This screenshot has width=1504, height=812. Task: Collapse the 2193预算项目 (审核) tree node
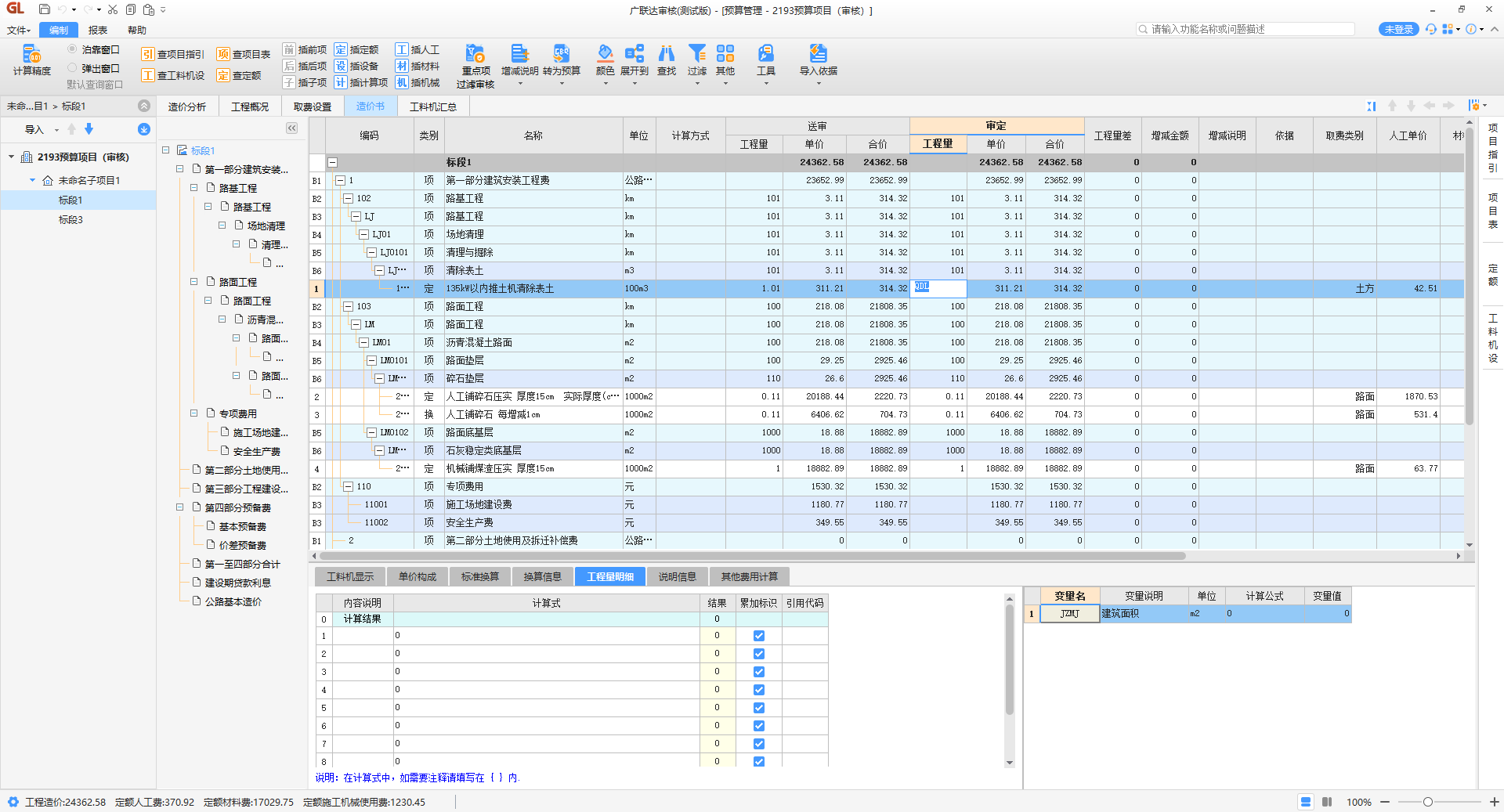click(11, 157)
